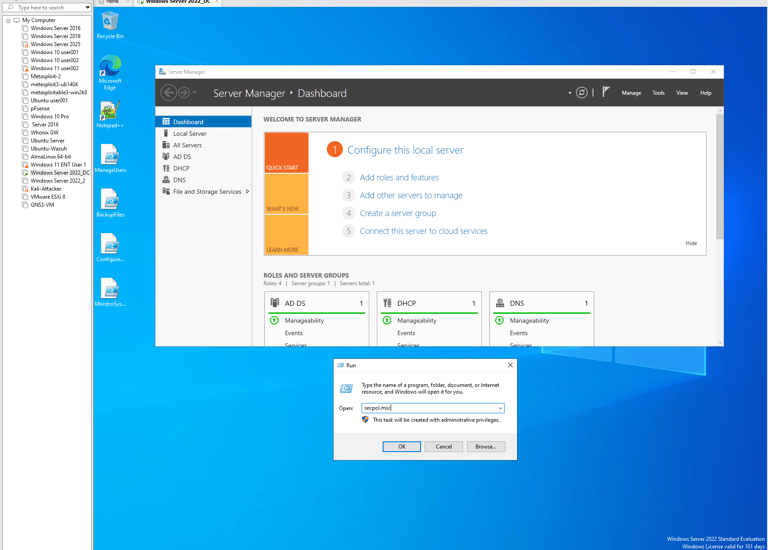The height and width of the screenshot is (550, 768).
Task: Select the WHAT'S NEW tile
Action: (287, 194)
